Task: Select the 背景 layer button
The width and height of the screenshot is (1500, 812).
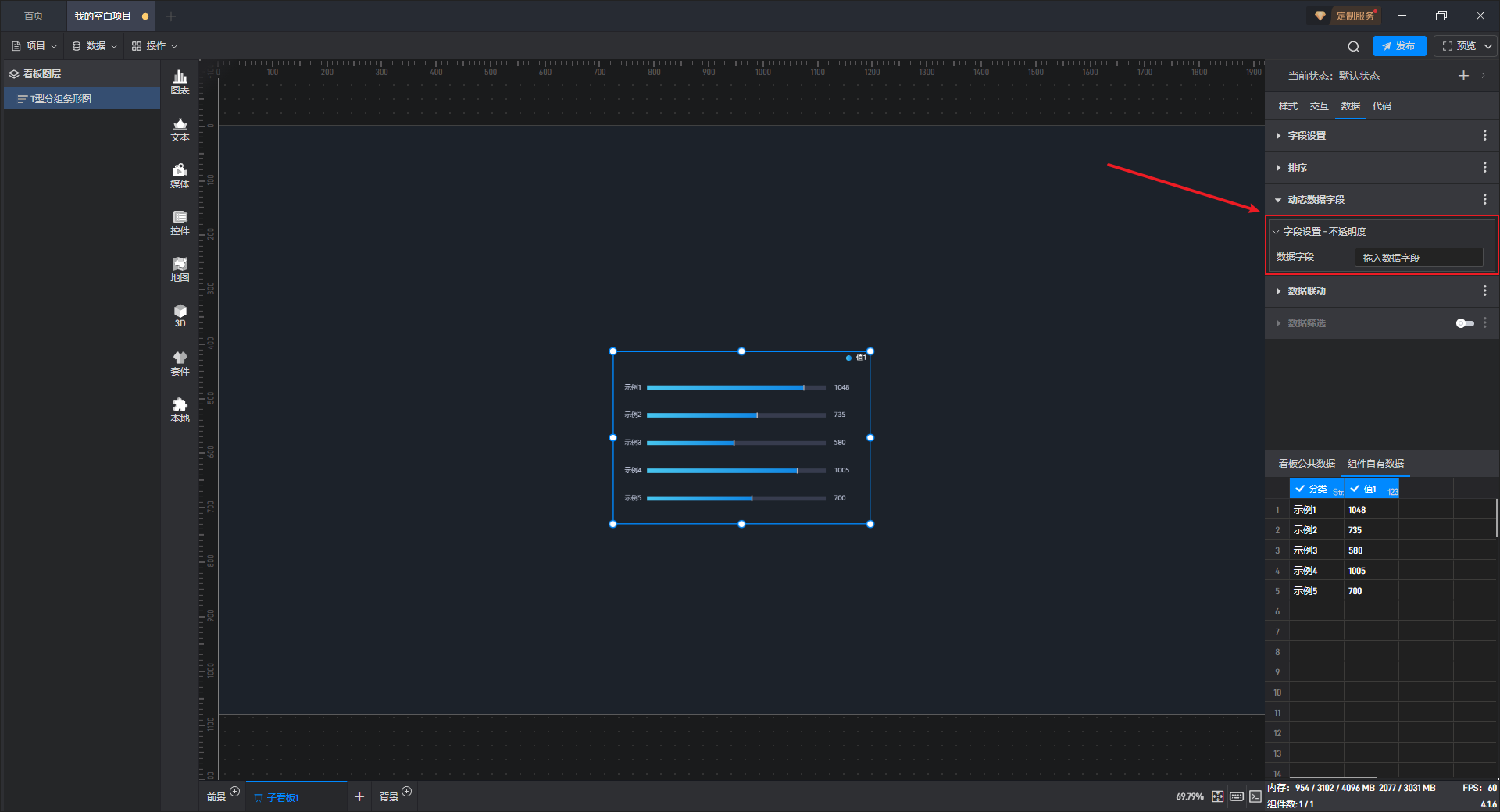Action: pos(389,797)
